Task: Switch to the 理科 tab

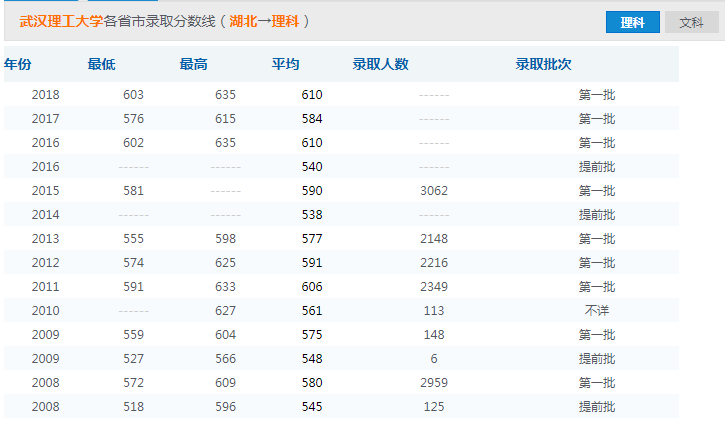Action: [x=632, y=22]
